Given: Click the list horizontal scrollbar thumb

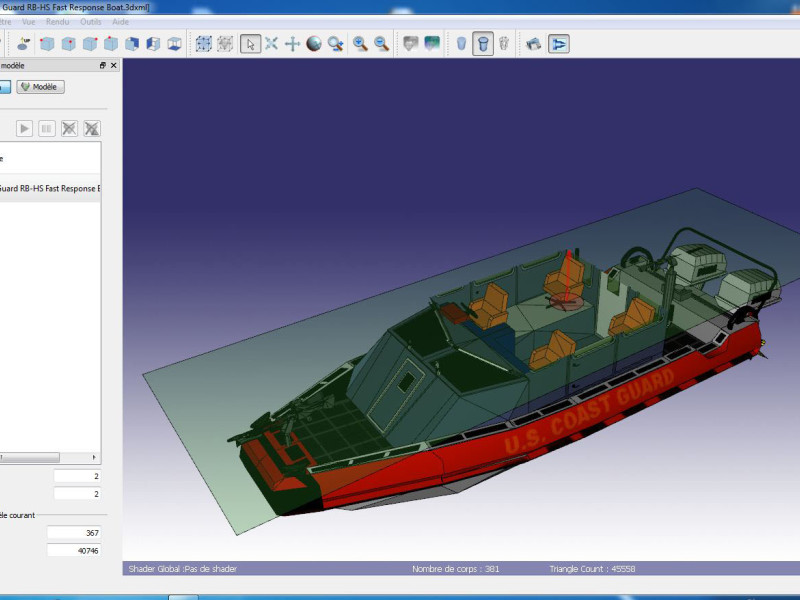Looking at the screenshot, I should pyautogui.click(x=30, y=457).
